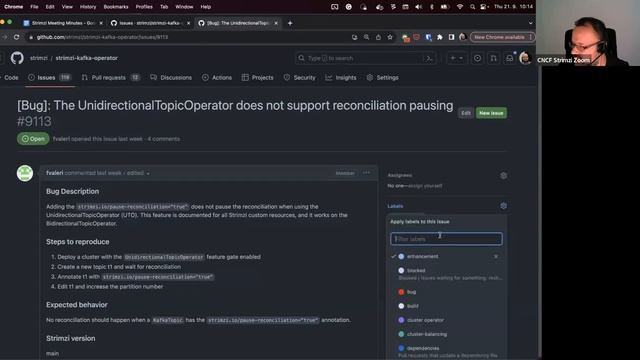Open the Projects tab
This screenshot has height=360, width=640.
(258, 78)
